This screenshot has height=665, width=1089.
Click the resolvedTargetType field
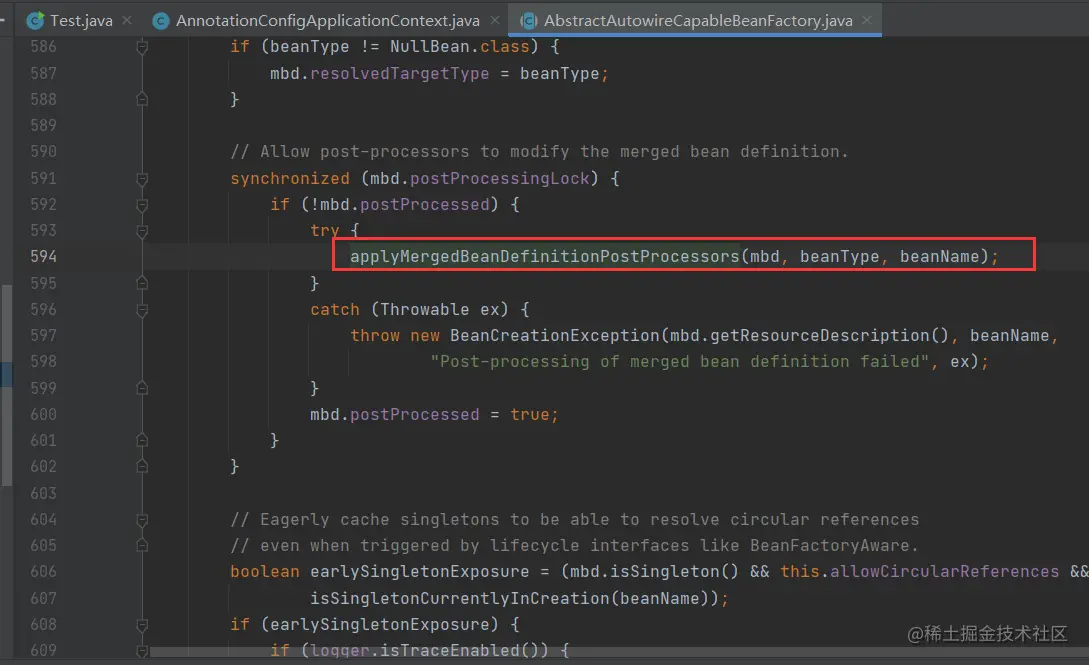(x=399, y=74)
